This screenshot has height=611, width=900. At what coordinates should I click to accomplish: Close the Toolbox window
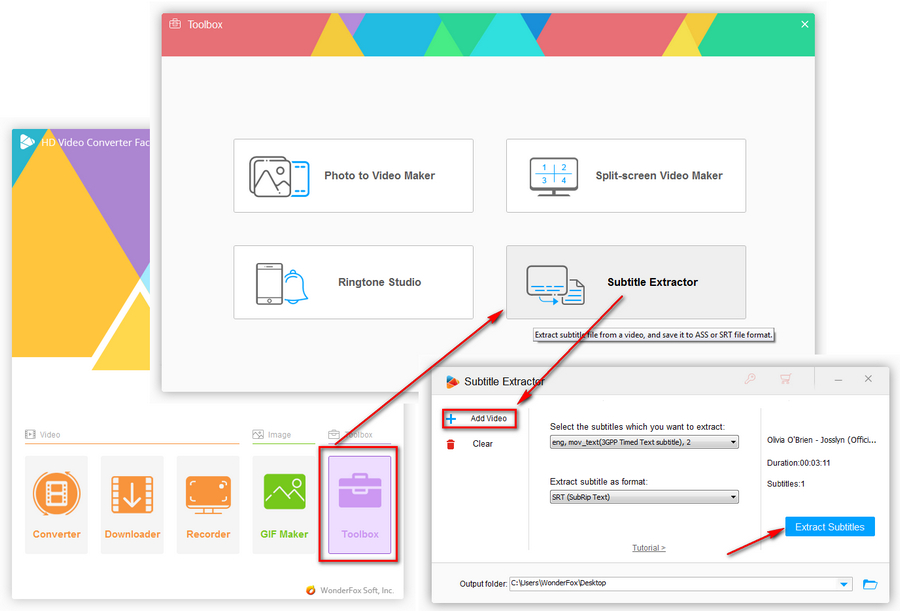[805, 24]
